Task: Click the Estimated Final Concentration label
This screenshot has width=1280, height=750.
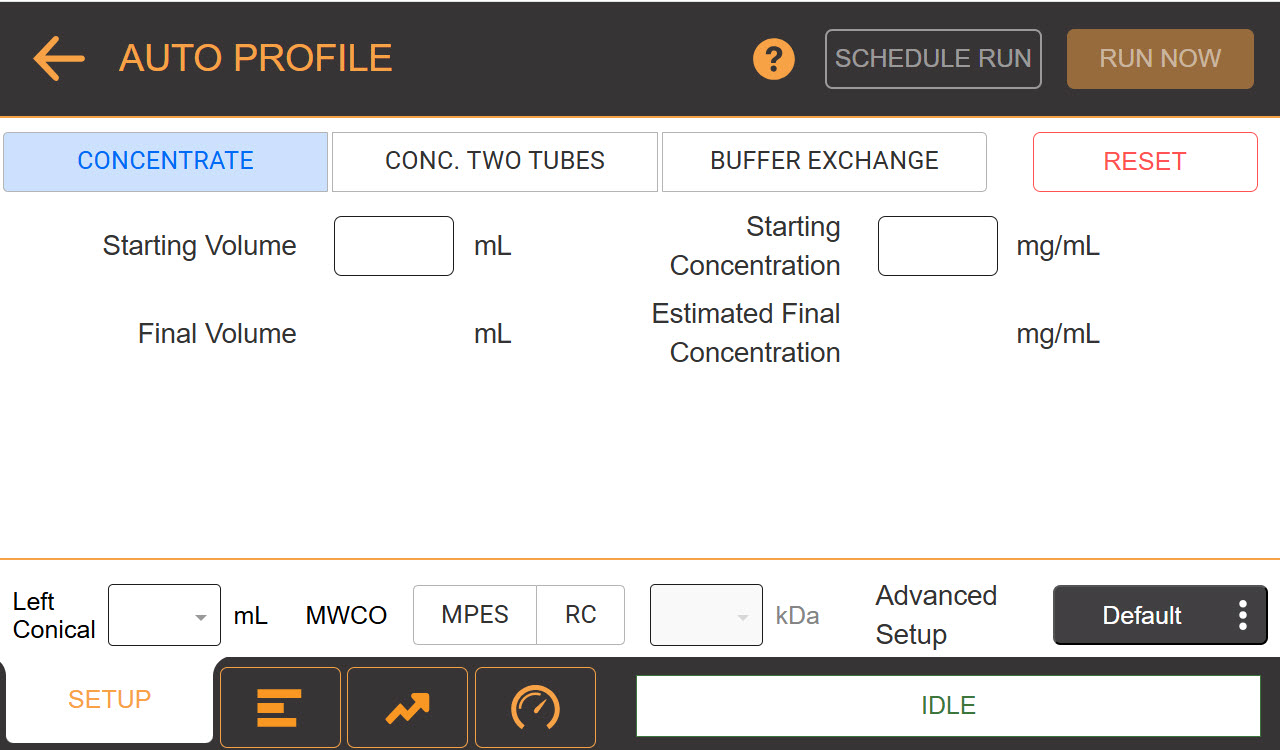Action: click(746, 333)
